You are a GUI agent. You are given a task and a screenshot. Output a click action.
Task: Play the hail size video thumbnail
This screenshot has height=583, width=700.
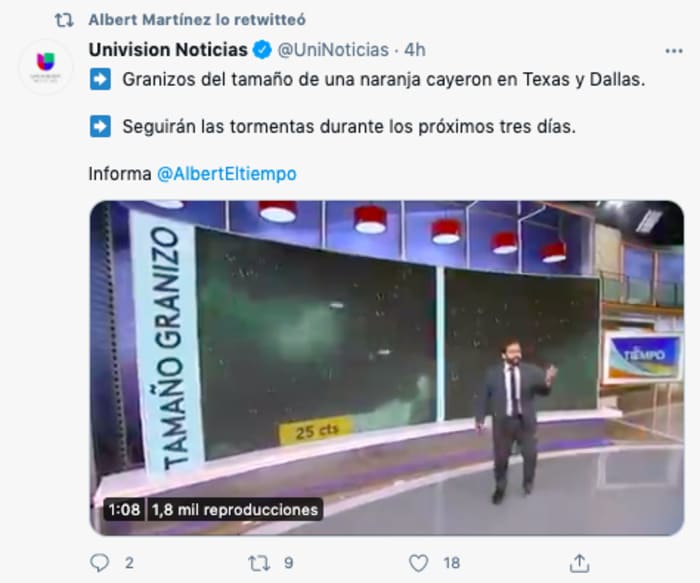click(x=387, y=368)
